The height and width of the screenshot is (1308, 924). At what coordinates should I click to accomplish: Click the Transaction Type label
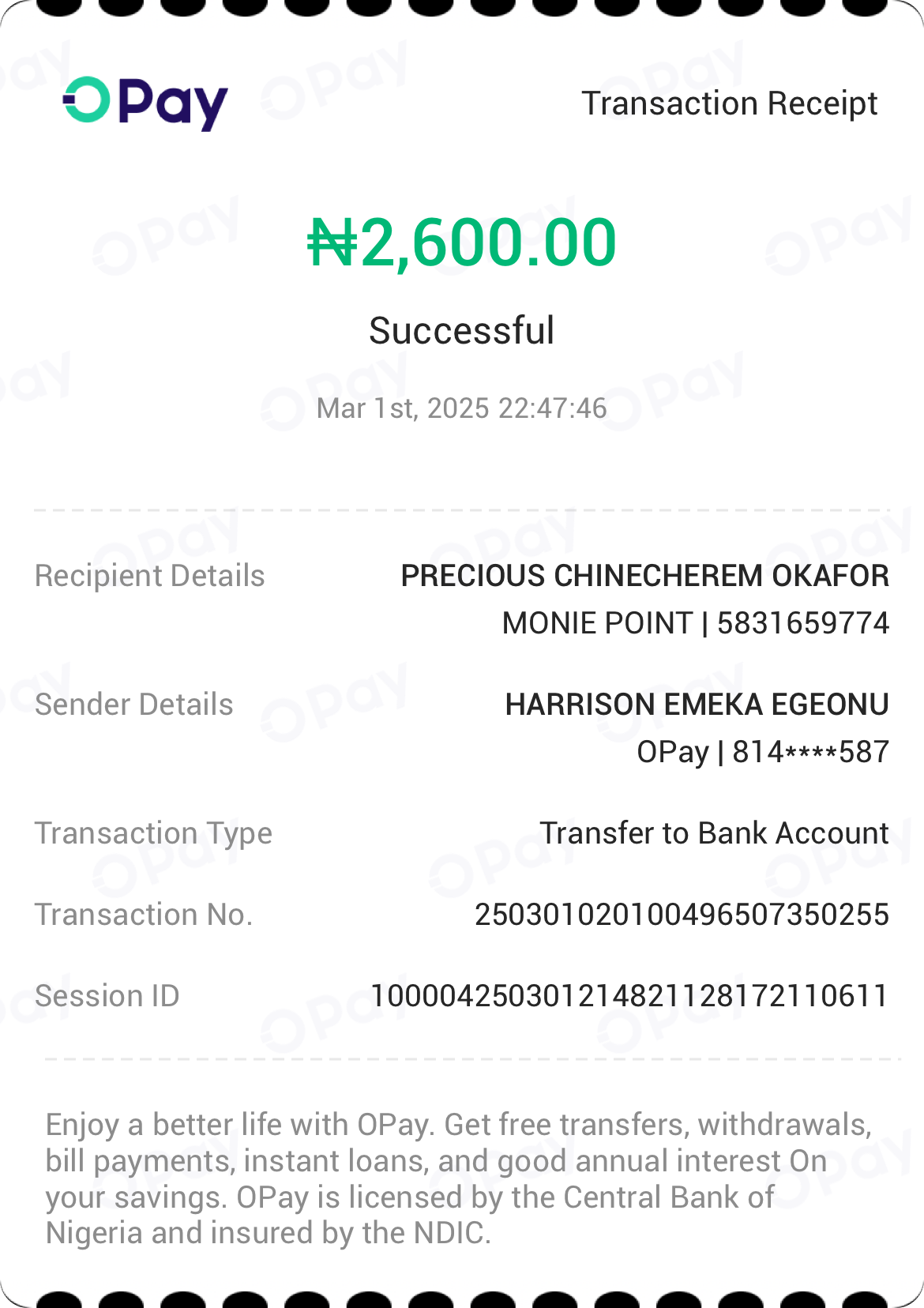[153, 833]
